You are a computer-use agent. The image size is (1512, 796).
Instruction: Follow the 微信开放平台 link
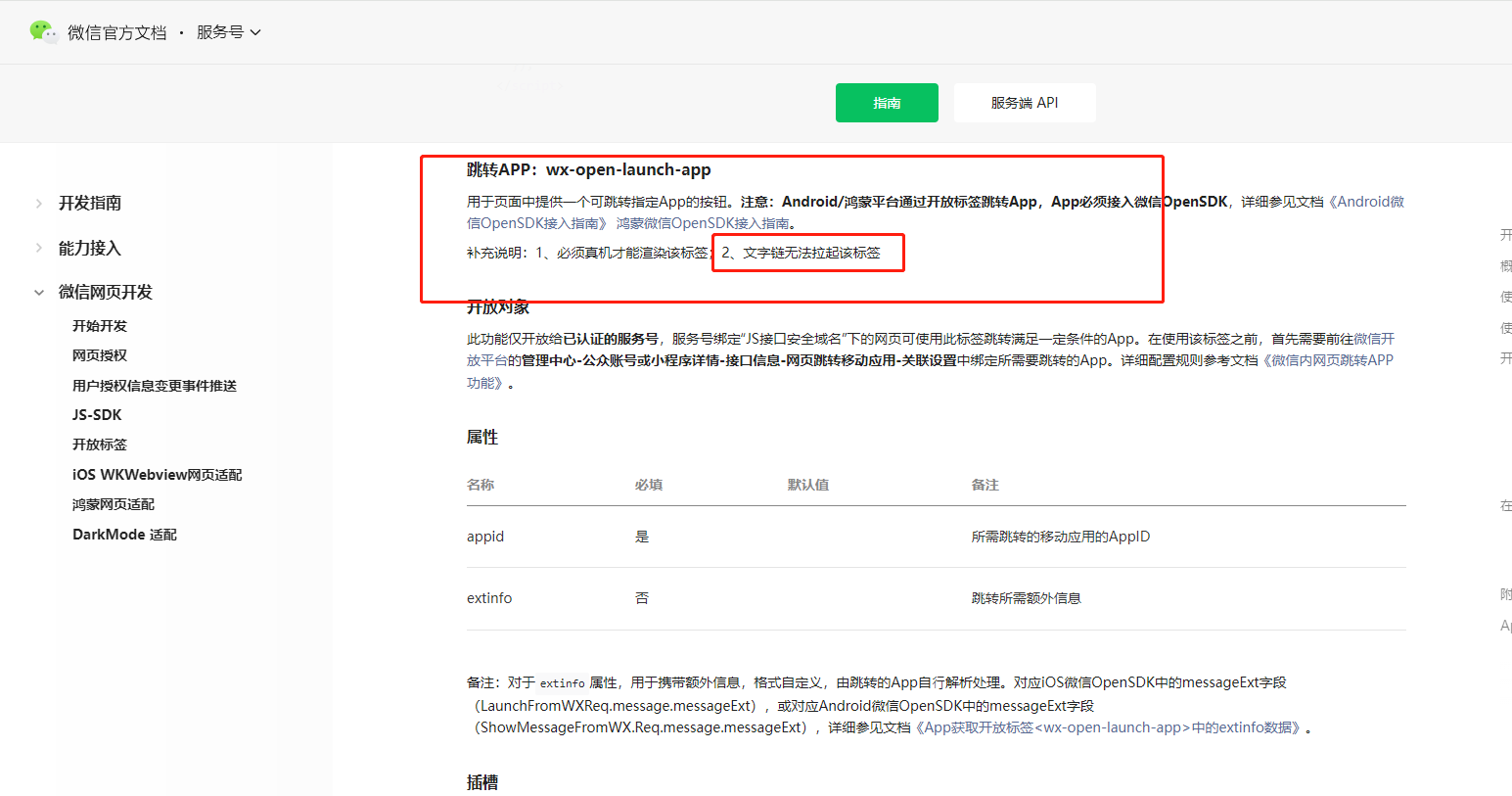click(1374, 339)
